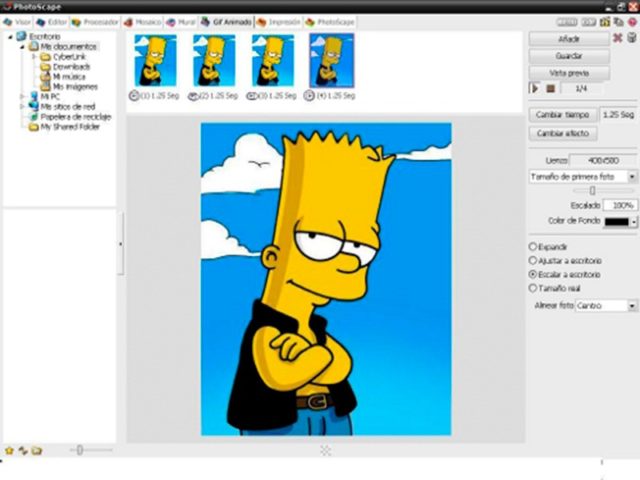Image resolution: width=640 pixels, height=480 pixels.
Task: Click the second pill-shaped icon at top right
Action: click(589, 22)
